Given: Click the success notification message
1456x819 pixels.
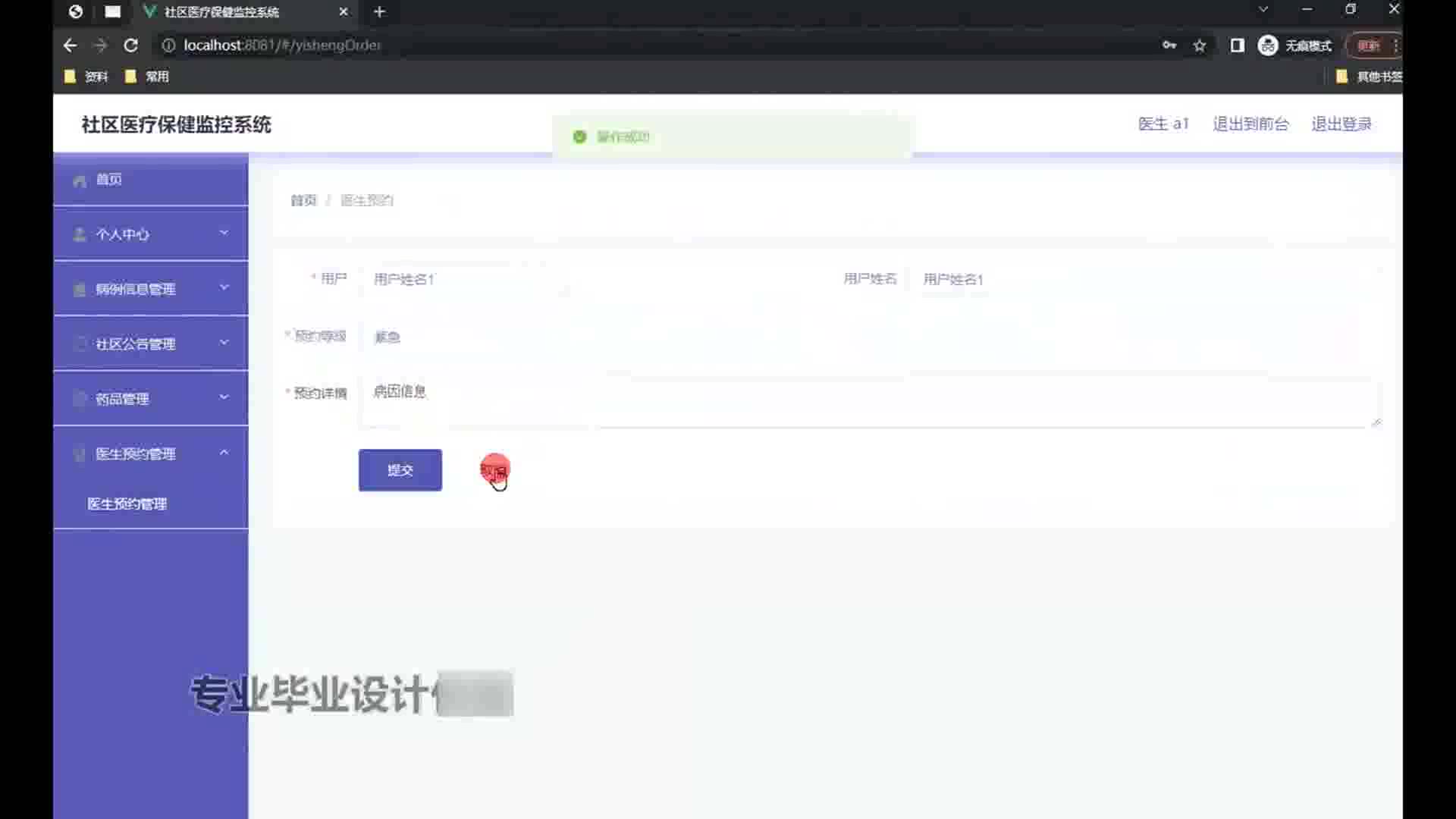Looking at the screenshot, I should point(732,136).
